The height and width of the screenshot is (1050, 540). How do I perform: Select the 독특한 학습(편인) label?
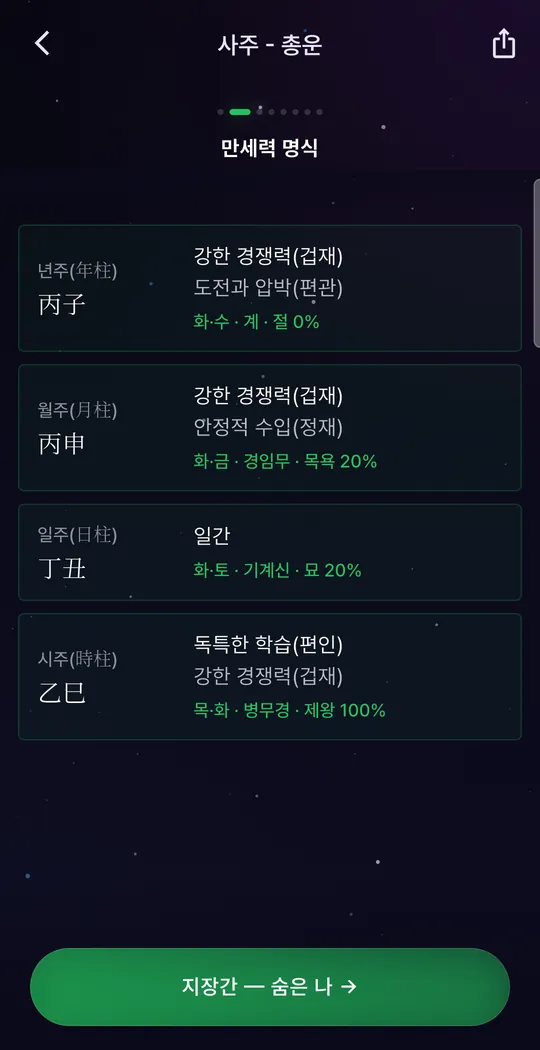click(x=268, y=646)
